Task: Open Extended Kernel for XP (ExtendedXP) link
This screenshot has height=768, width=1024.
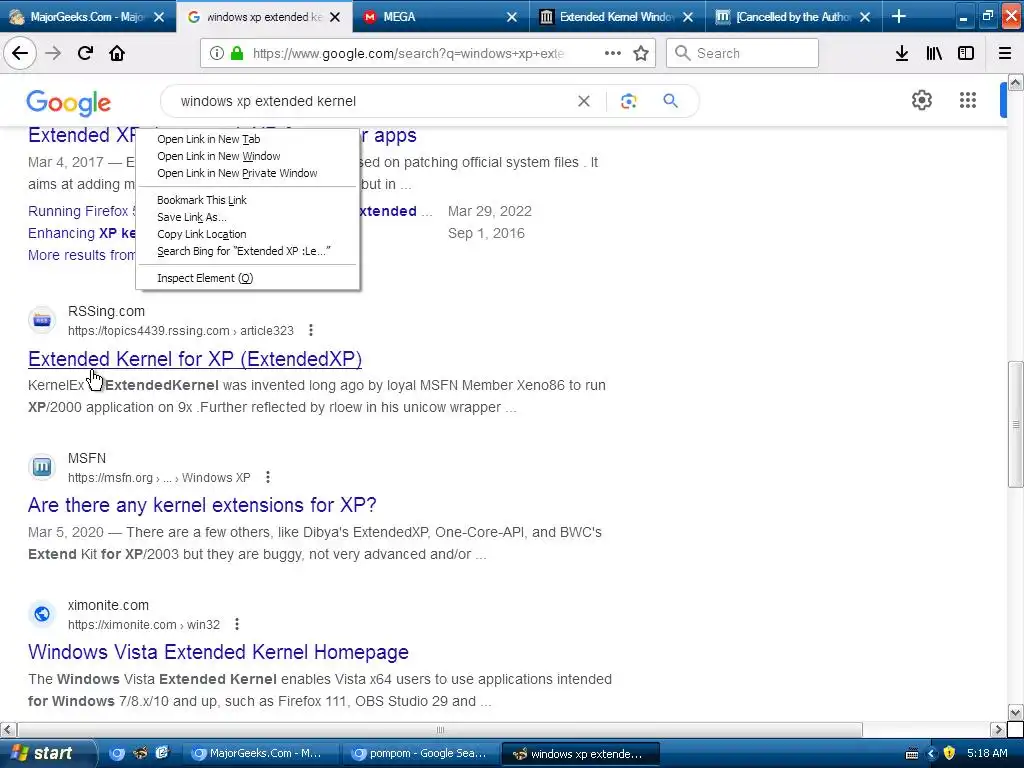Action: tap(195, 359)
